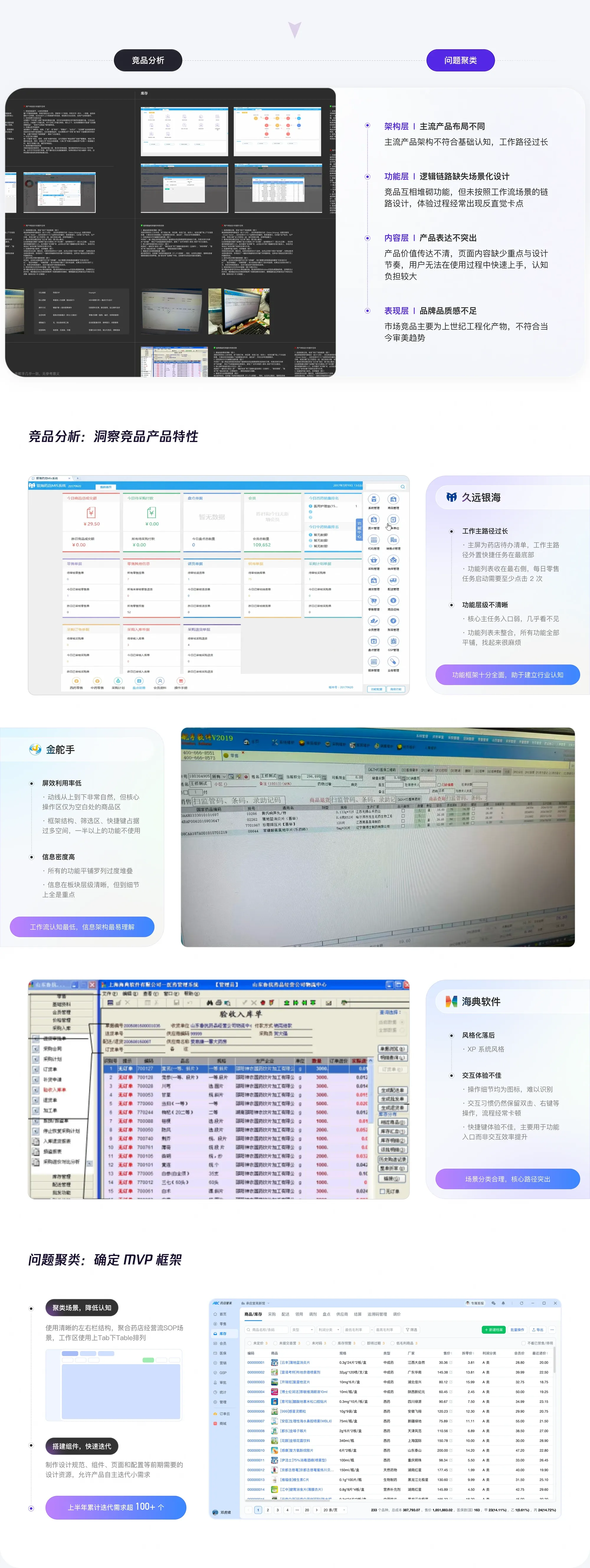Click 配送管理 icon in 银海药店MIS

pyautogui.click(x=394, y=580)
